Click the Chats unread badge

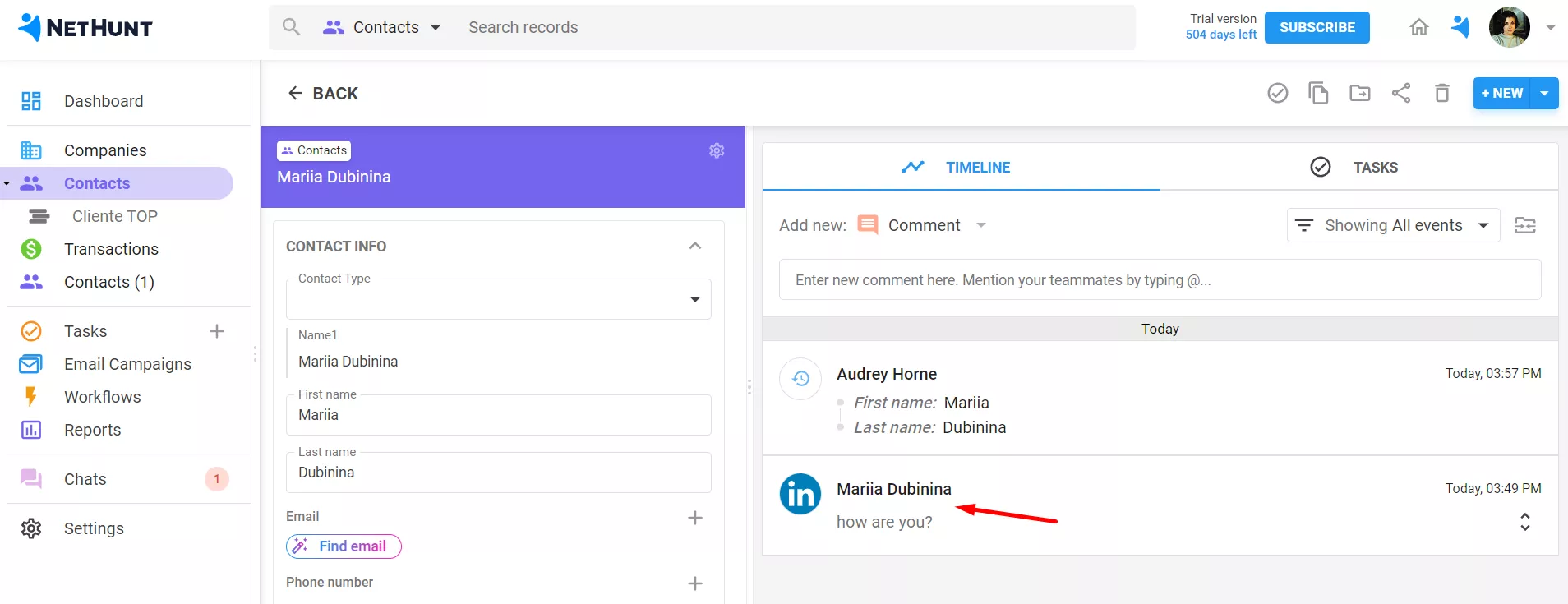(217, 479)
